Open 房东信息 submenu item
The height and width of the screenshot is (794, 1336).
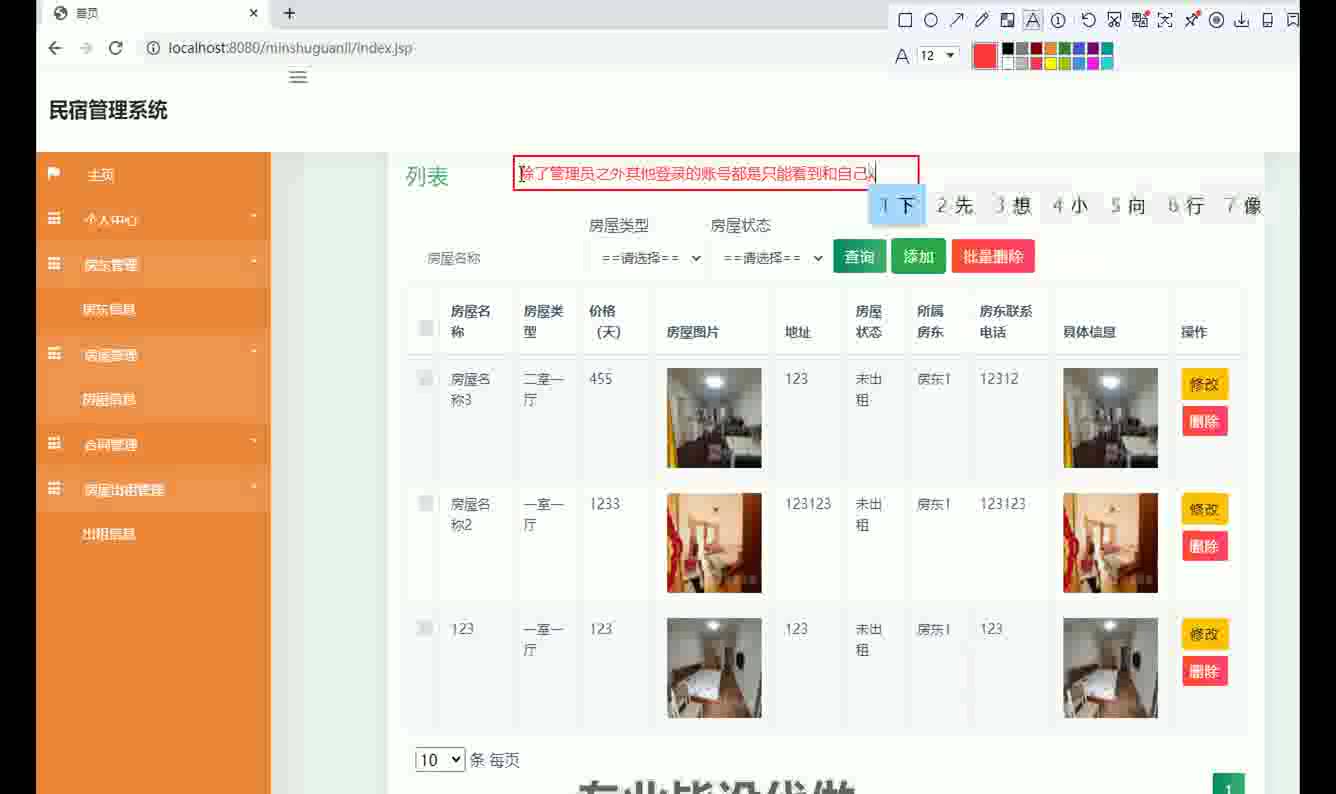[109, 309]
